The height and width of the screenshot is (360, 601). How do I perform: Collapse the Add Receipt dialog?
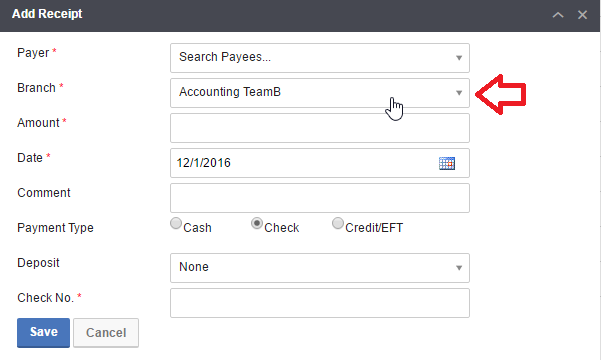(558, 15)
